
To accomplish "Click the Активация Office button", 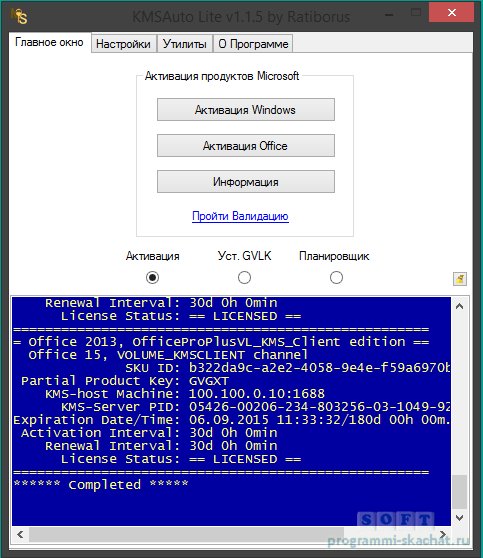I will (246, 146).
